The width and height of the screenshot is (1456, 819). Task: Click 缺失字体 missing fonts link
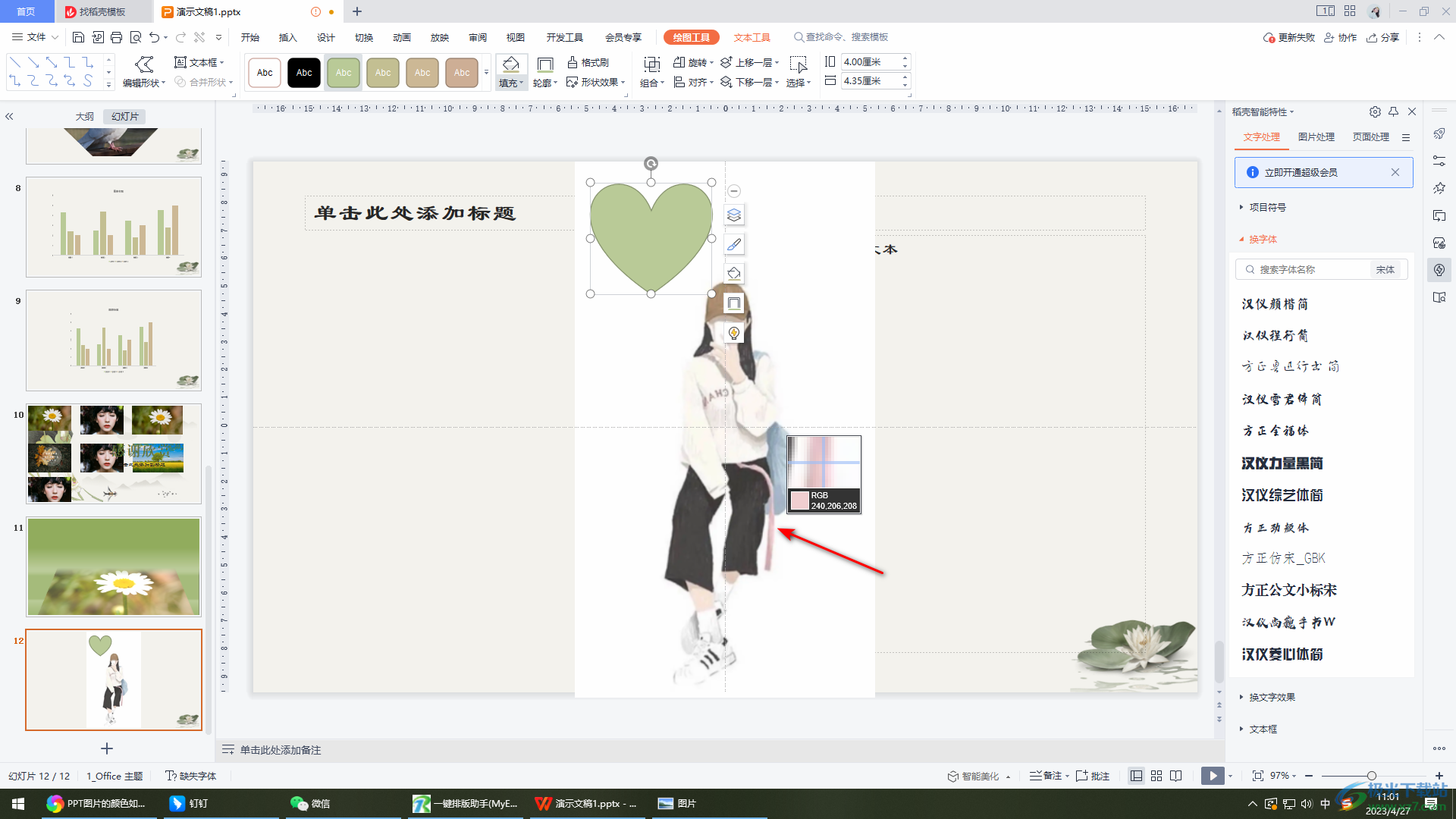191,776
